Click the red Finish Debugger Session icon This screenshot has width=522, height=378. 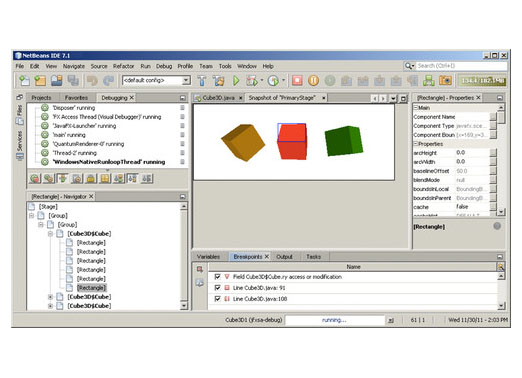(x=297, y=81)
